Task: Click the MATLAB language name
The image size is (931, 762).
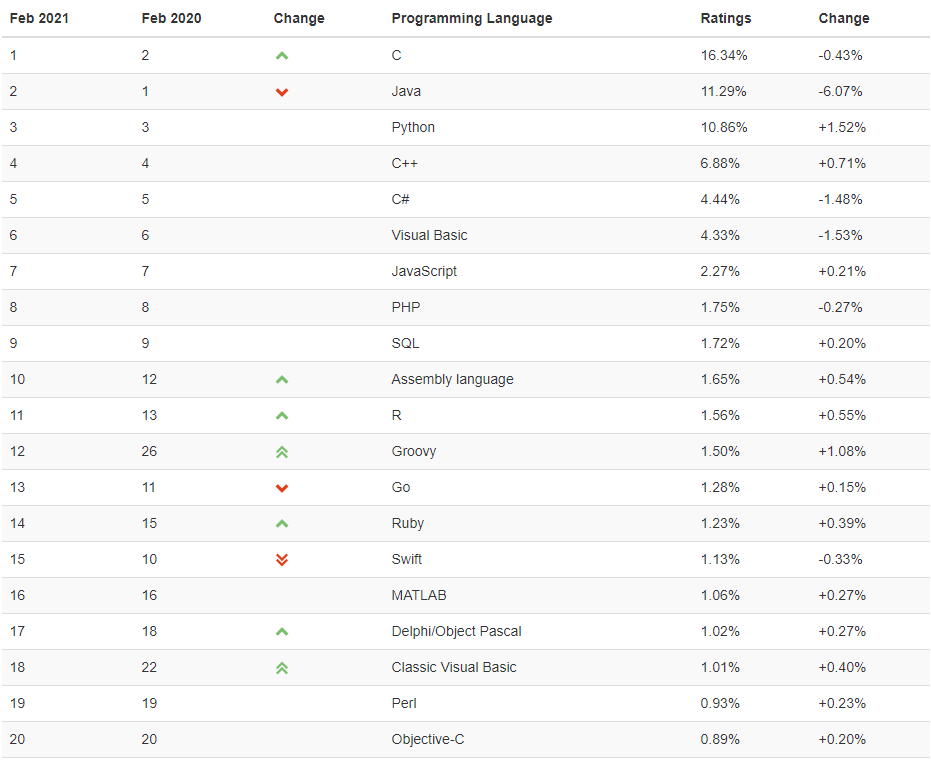Action: (419, 596)
